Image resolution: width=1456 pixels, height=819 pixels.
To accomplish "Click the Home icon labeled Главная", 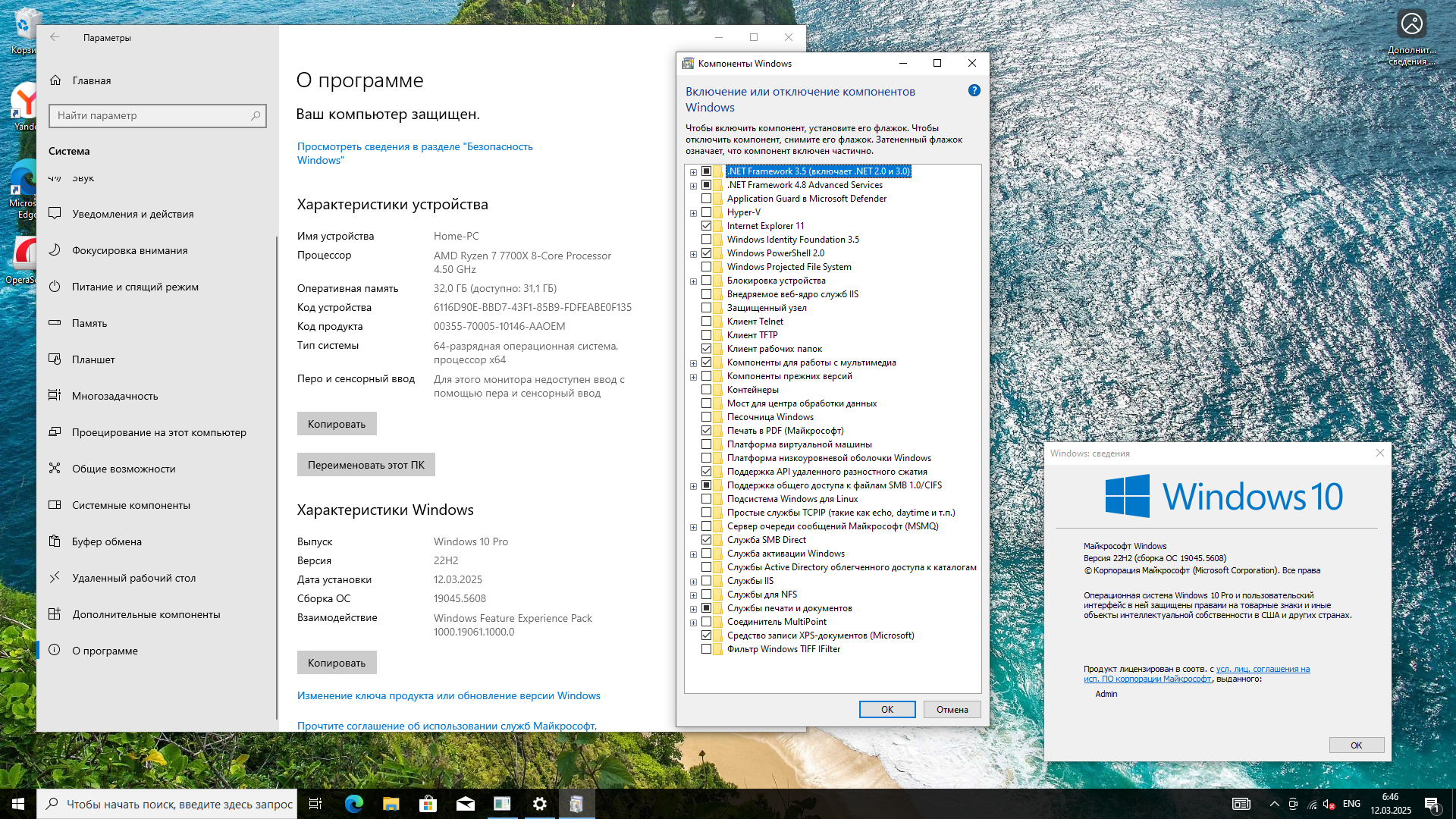I will [x=55, y=80].
